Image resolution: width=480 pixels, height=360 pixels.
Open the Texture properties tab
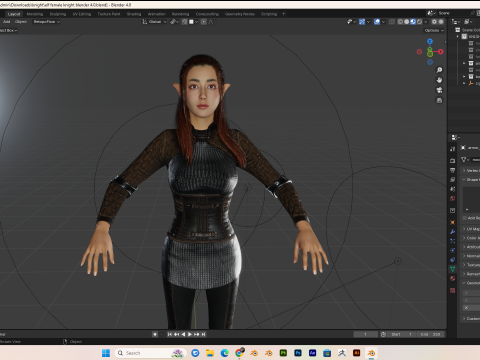click(x=452, y=290)
